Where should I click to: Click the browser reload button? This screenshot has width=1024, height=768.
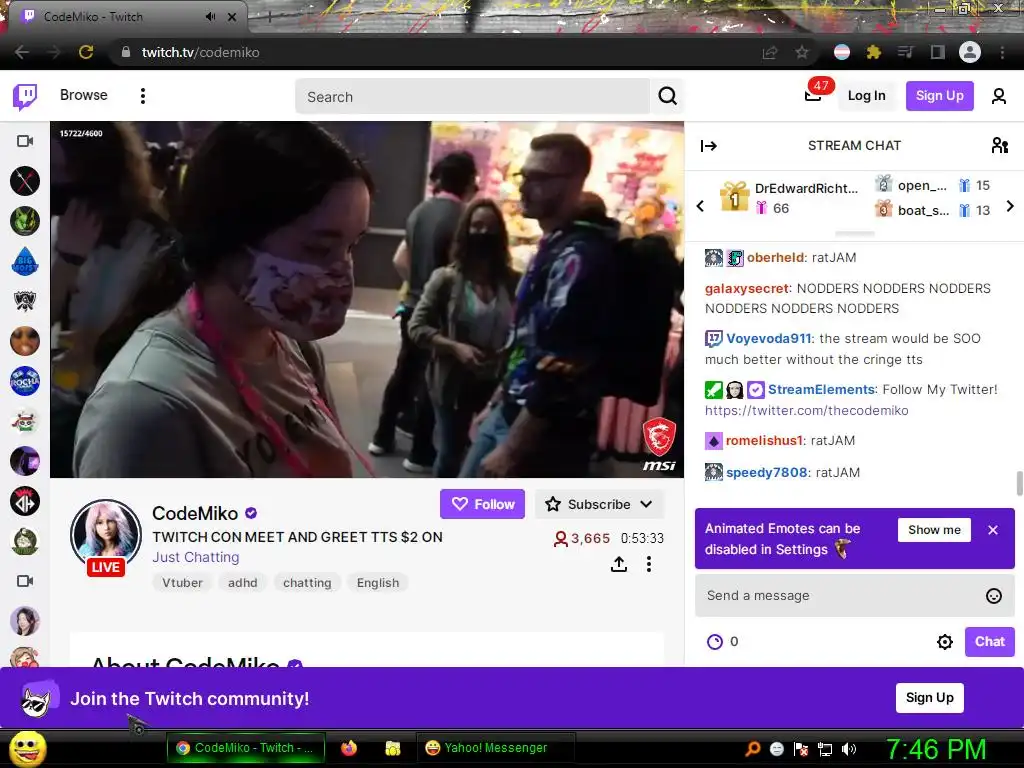pyautogui.click(x=86, y=52)
